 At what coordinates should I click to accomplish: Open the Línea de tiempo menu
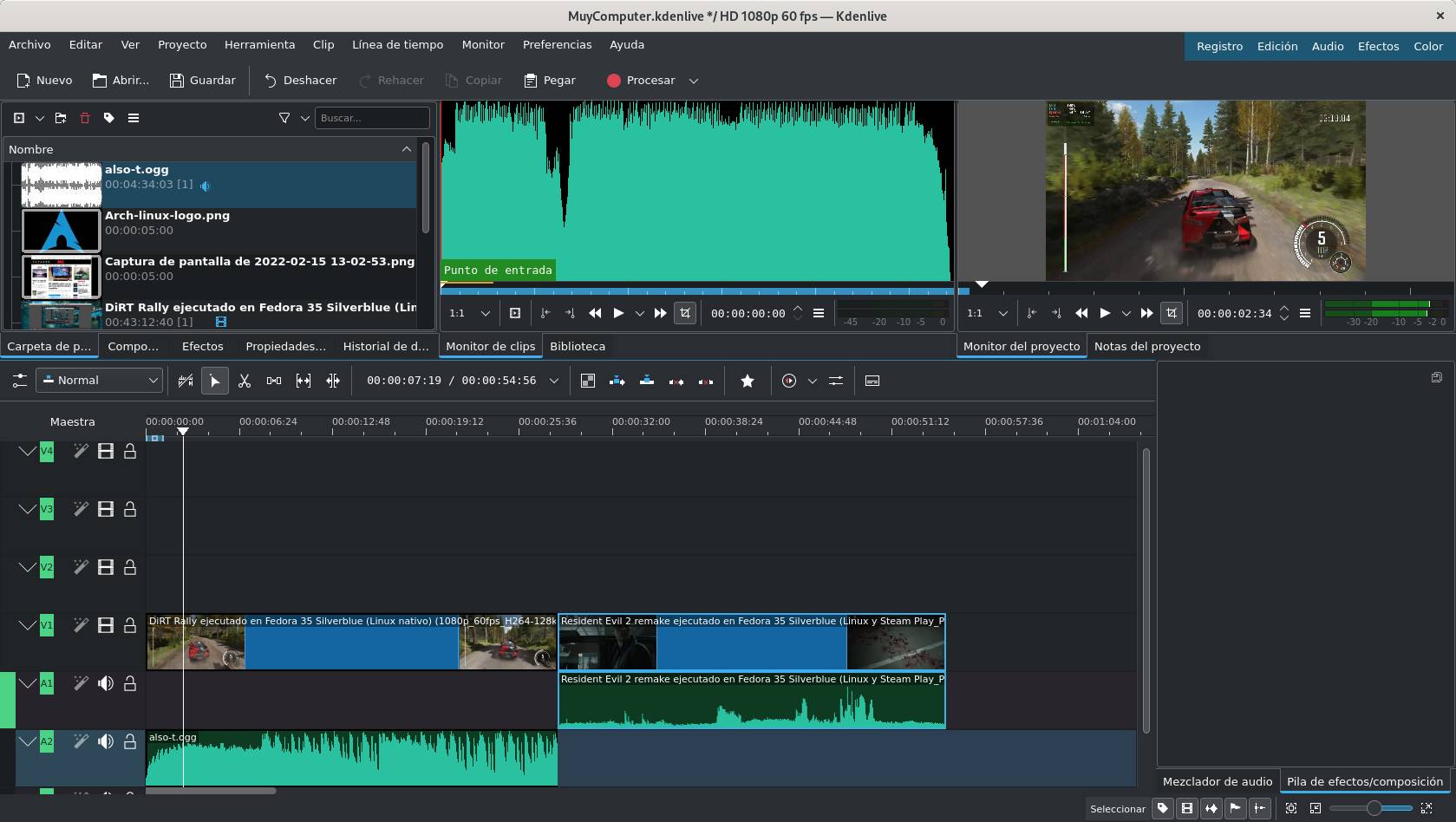coord(397,44)
